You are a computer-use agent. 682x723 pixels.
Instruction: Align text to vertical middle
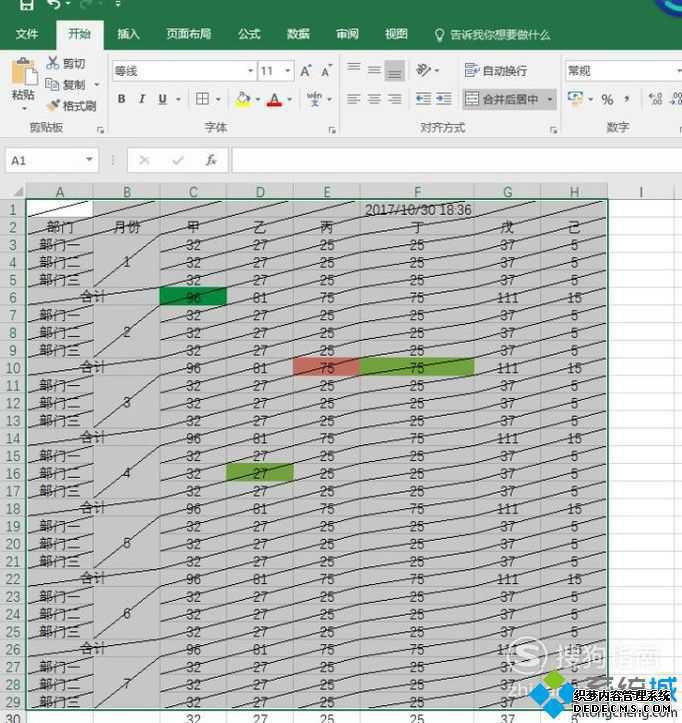point(374,70)
